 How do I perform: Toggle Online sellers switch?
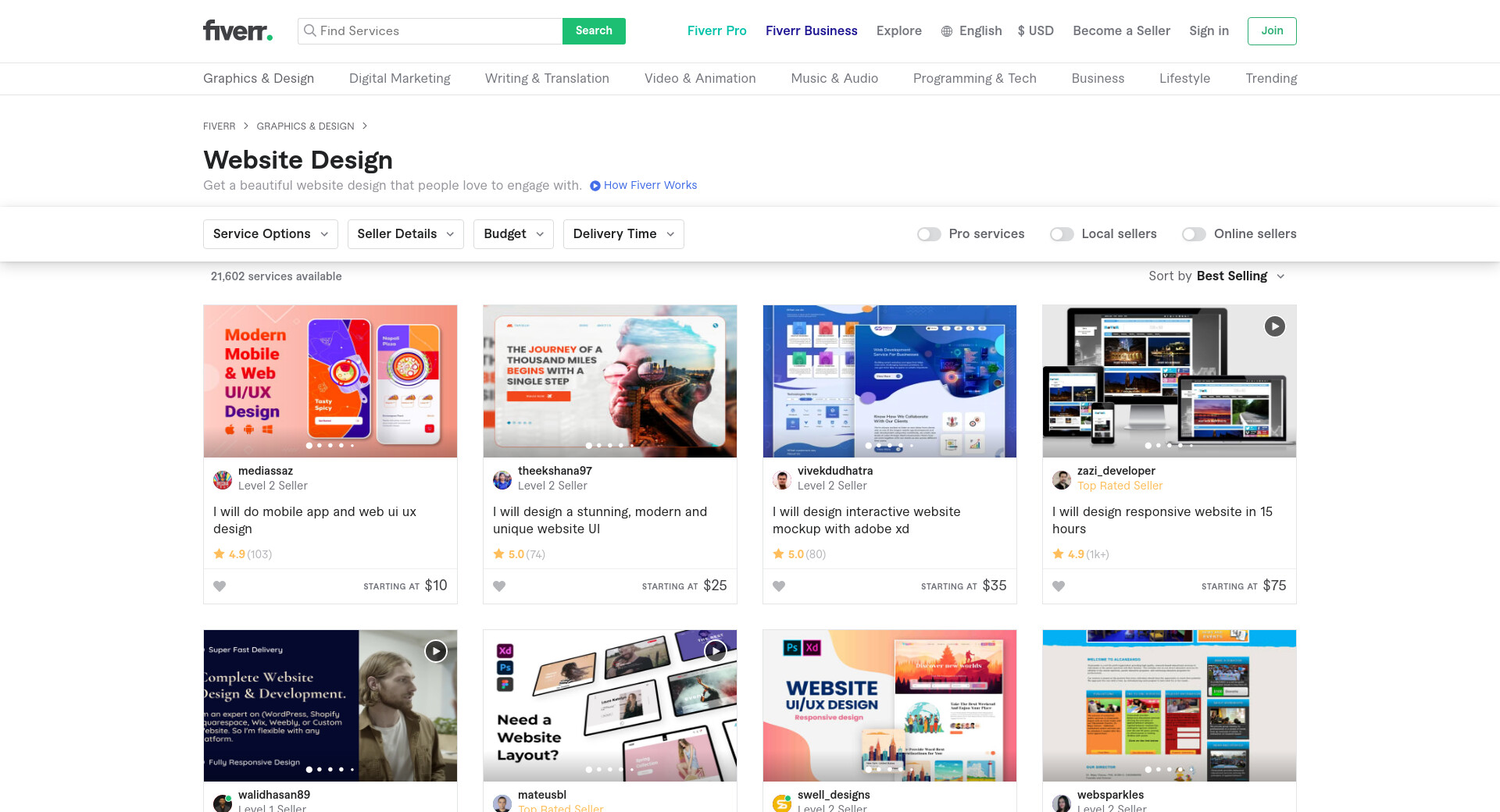click(1194, 234)
